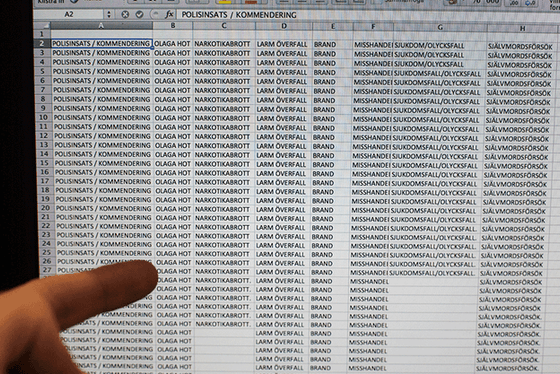Select NARKOTIKABROTT cell in row 3
Image resolution: width=560 pixels, height=374 pixels.
coord(224,53)
